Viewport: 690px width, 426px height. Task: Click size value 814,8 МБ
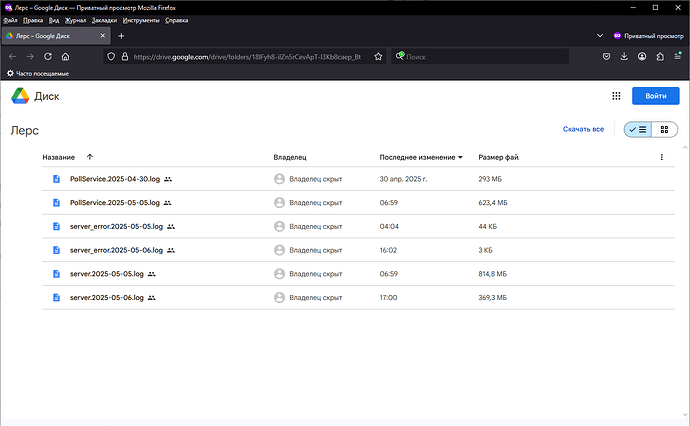click(x=492, y=274)
